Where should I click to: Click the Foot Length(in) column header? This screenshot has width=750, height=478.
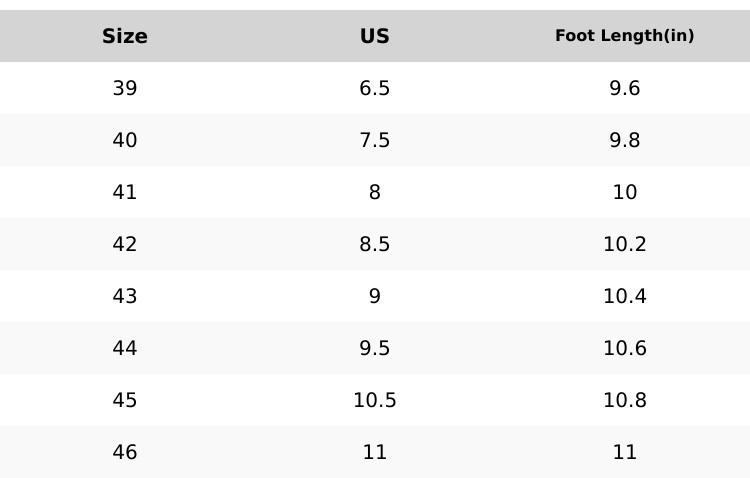coord(625,36)
